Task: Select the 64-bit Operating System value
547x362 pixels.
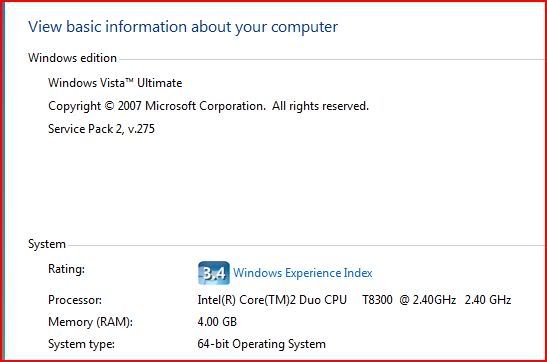Action: 262,344
